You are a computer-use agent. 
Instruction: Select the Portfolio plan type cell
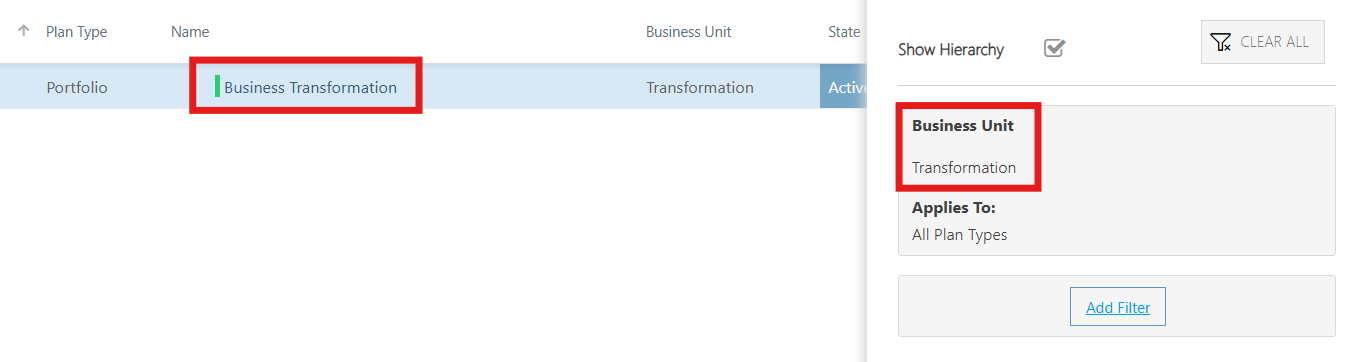click(77, 87)
